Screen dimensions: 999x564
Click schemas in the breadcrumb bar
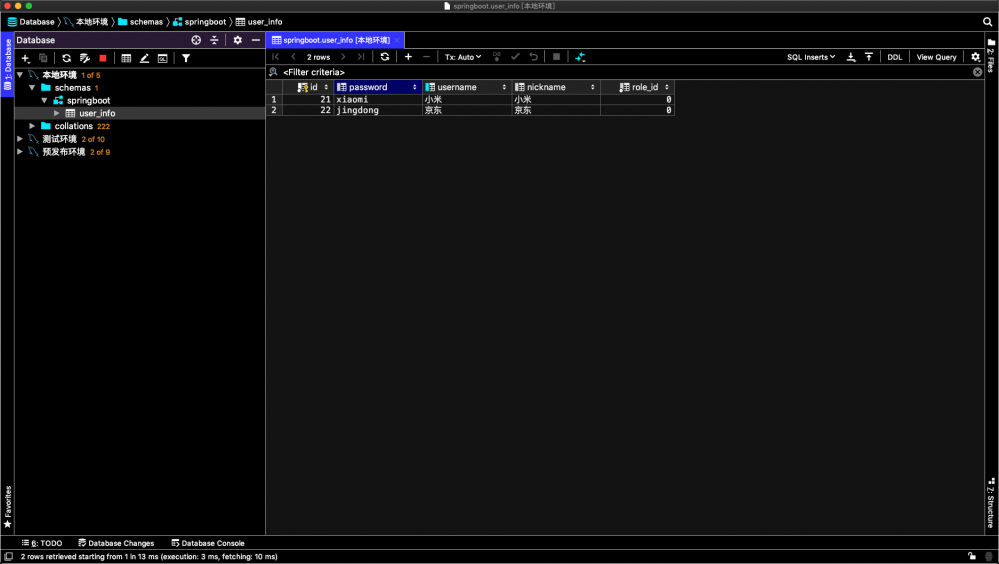141,22
